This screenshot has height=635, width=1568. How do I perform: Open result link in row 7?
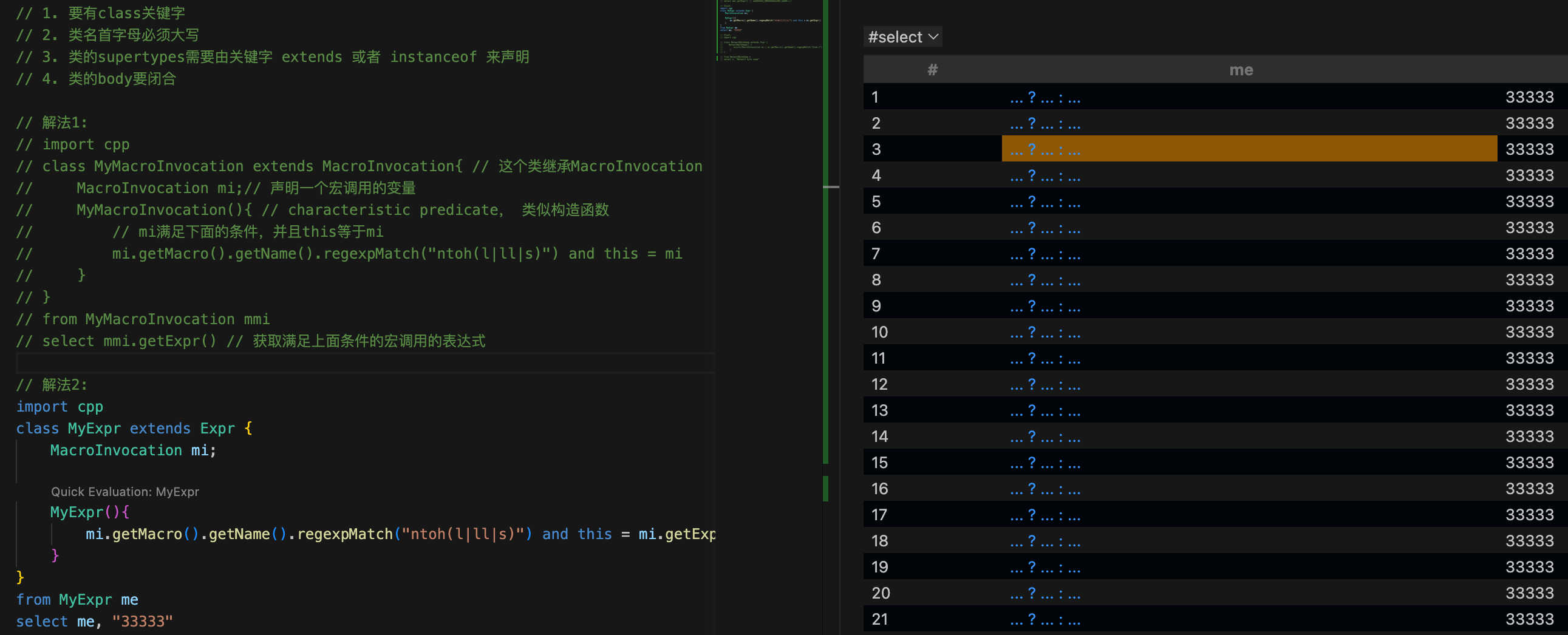pyautogui.click(x=1045, y=254)
